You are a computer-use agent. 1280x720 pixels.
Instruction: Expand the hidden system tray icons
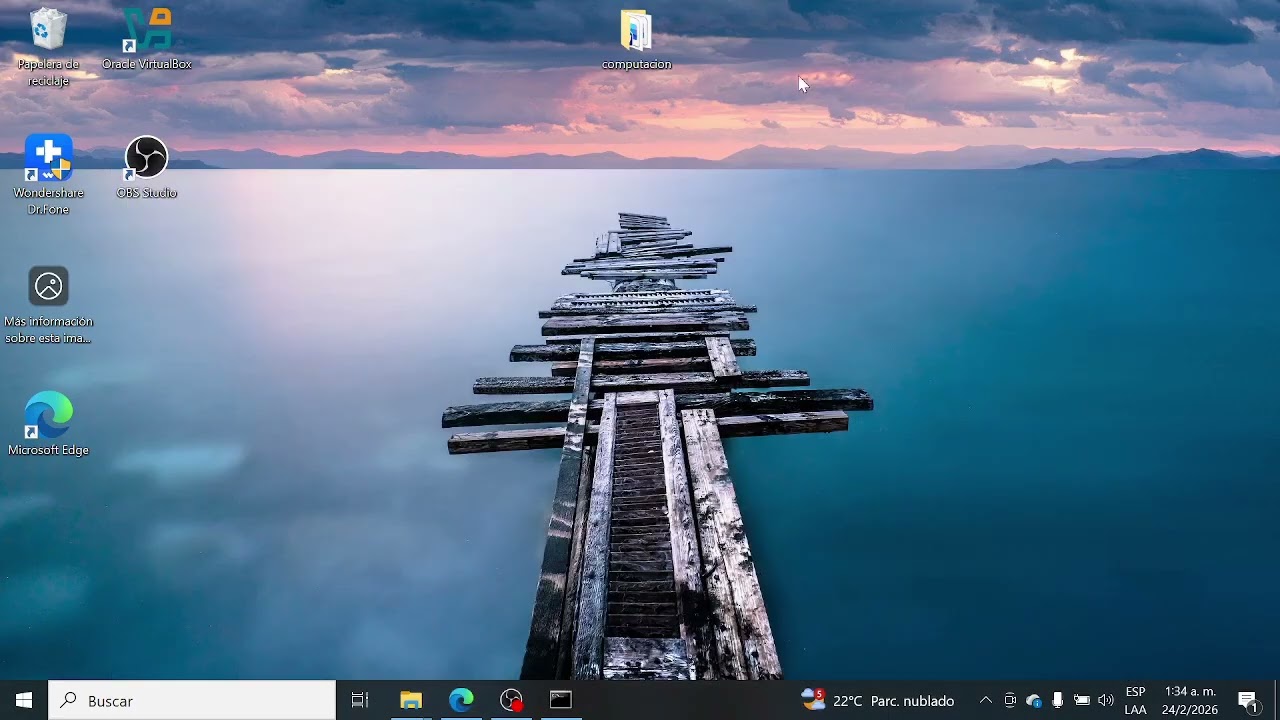(985, 700)
